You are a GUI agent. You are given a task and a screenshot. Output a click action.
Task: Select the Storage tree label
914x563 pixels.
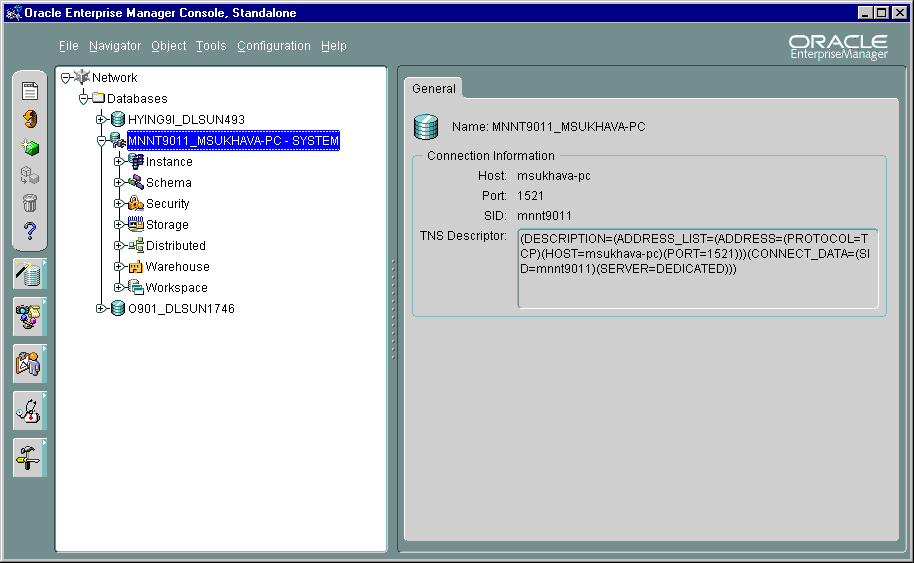(x=167, y=224)
